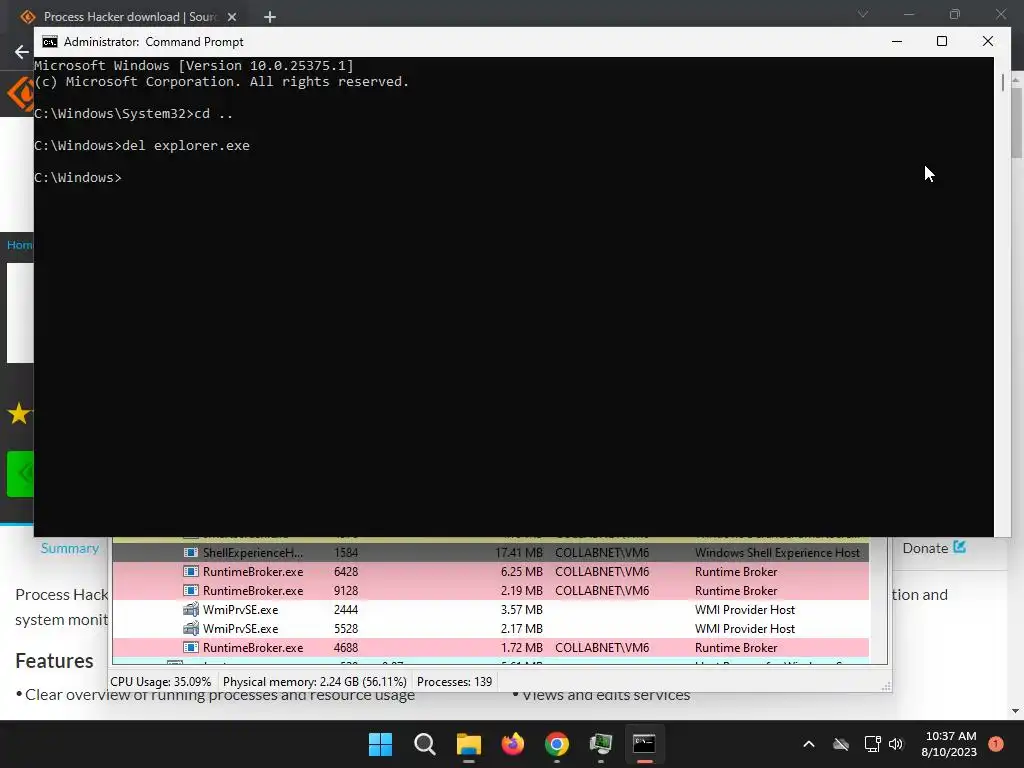This screenshot has height=768, width=1024.
Task: Select the Command Prompt taskbar icon
Action: (x=644, y=744)
